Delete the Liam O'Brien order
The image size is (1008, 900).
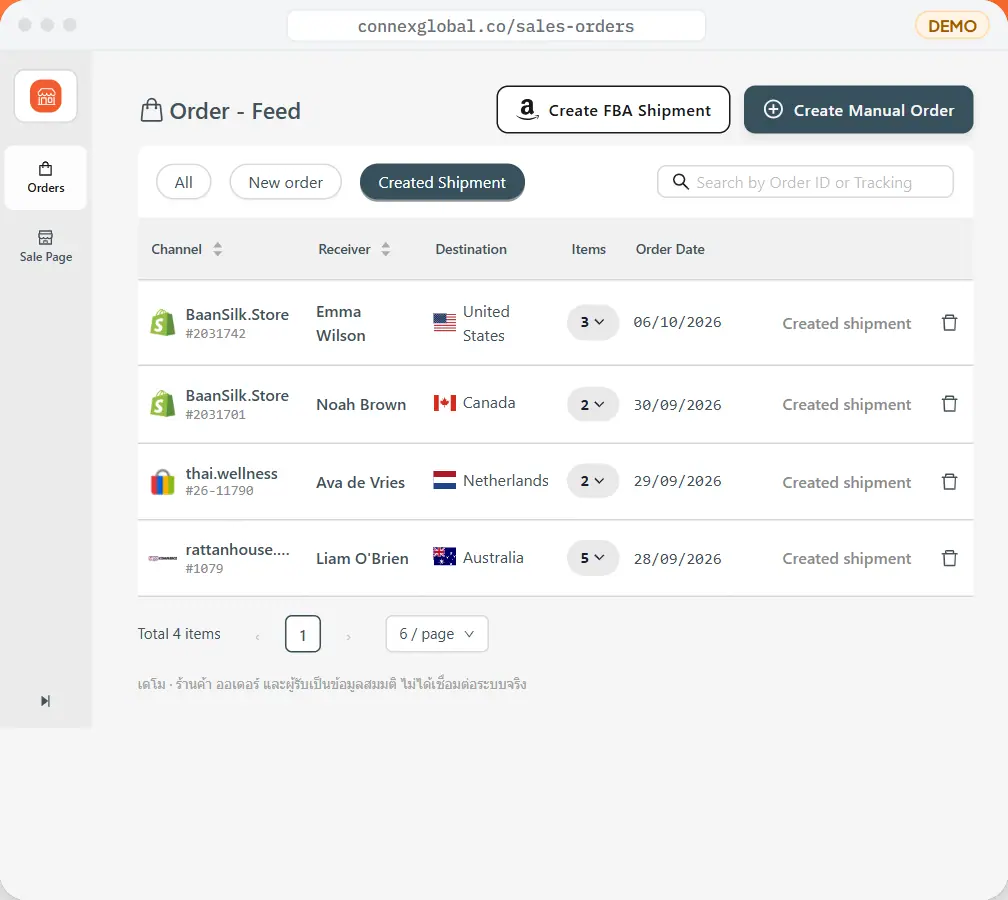(x=950, y=558)
